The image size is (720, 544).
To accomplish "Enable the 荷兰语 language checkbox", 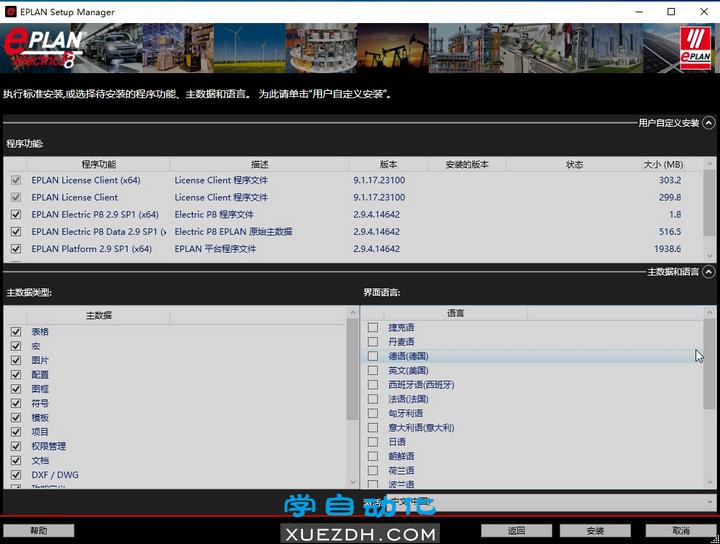I will coord(373,470).
